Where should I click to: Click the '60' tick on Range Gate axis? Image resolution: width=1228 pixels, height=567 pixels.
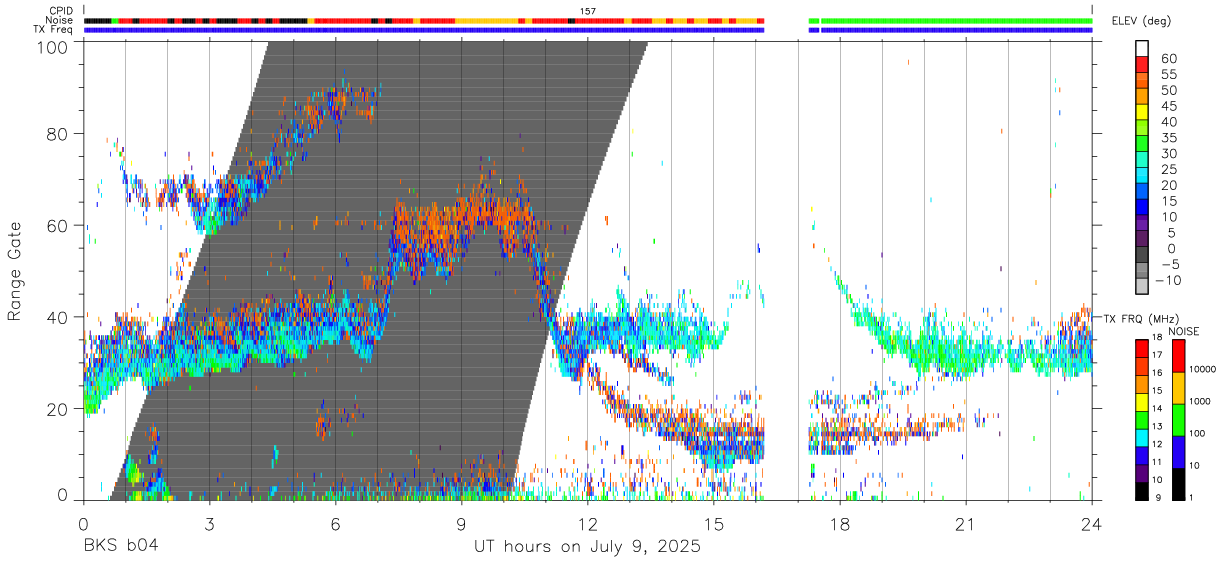(x=59, y=225)
